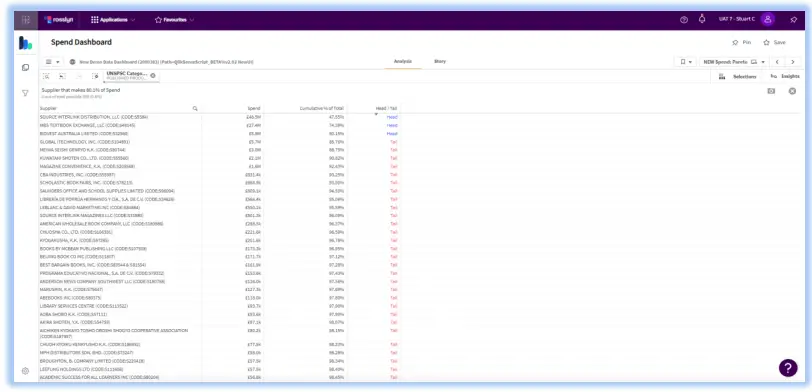Open the Applications dropdown menu
The height and width of the screenshot is (392, 812).
(x=113, y=20)
